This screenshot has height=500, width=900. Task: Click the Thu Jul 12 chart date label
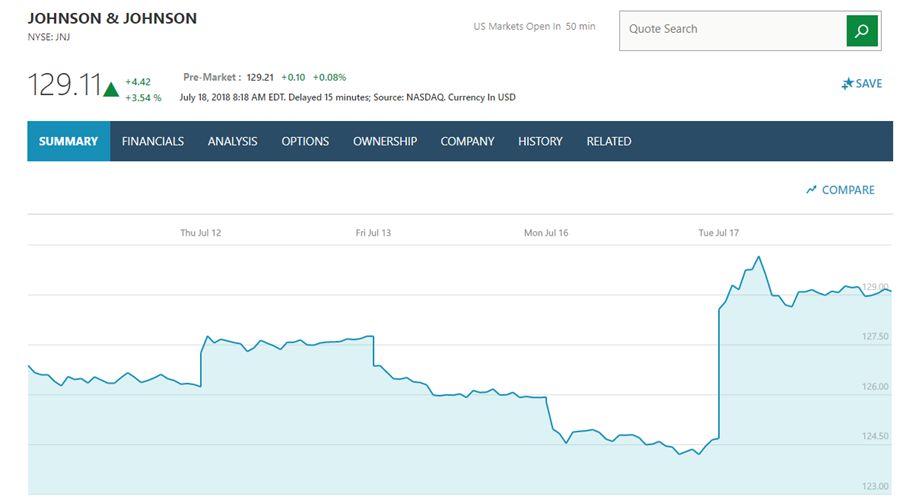tap(200, 232)
